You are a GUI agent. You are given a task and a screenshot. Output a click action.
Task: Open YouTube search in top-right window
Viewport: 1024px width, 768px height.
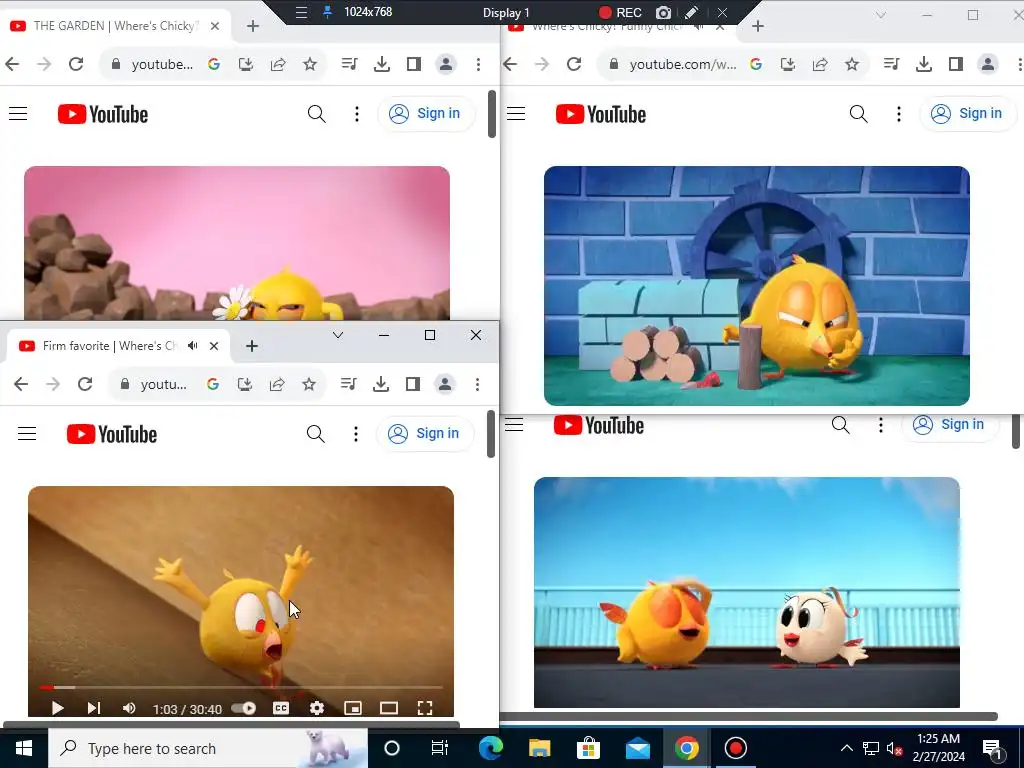click(859, 114)
